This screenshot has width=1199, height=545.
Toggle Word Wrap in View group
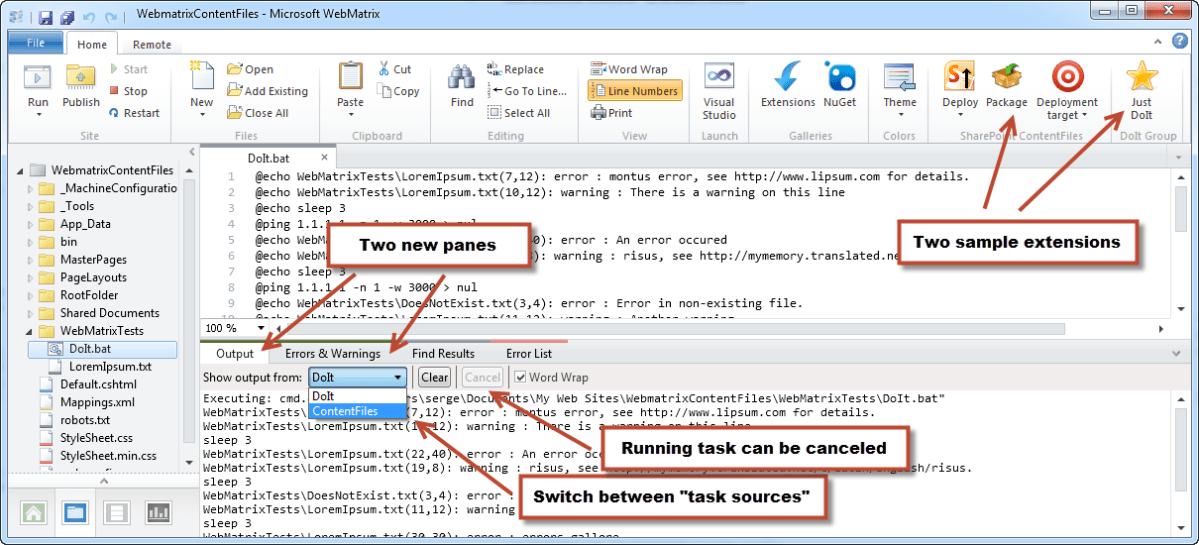click(629, 69)
